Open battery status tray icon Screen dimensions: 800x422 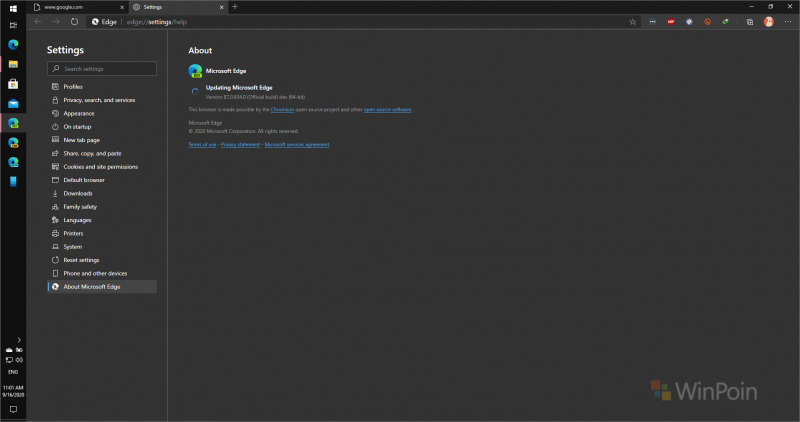tap(19, 350)
